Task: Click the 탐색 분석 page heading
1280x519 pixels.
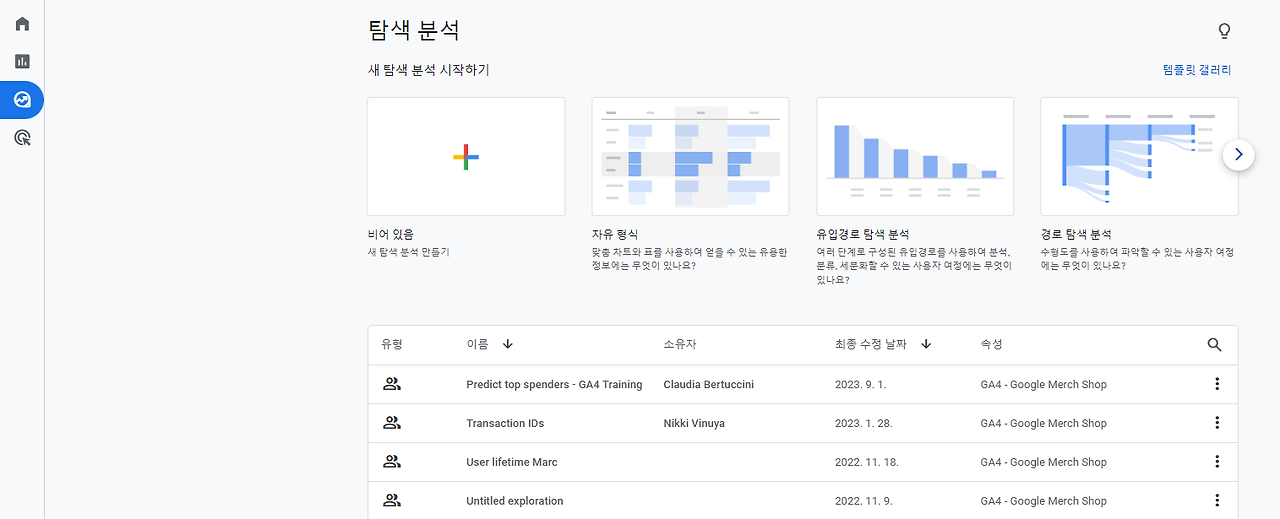Action: [413, 30]
